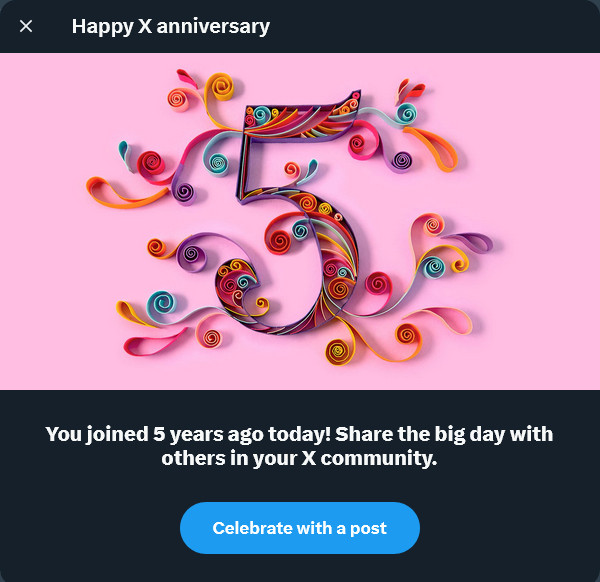
Task: Click the Celebrate with a post button
Action: [x=300, y=528]
